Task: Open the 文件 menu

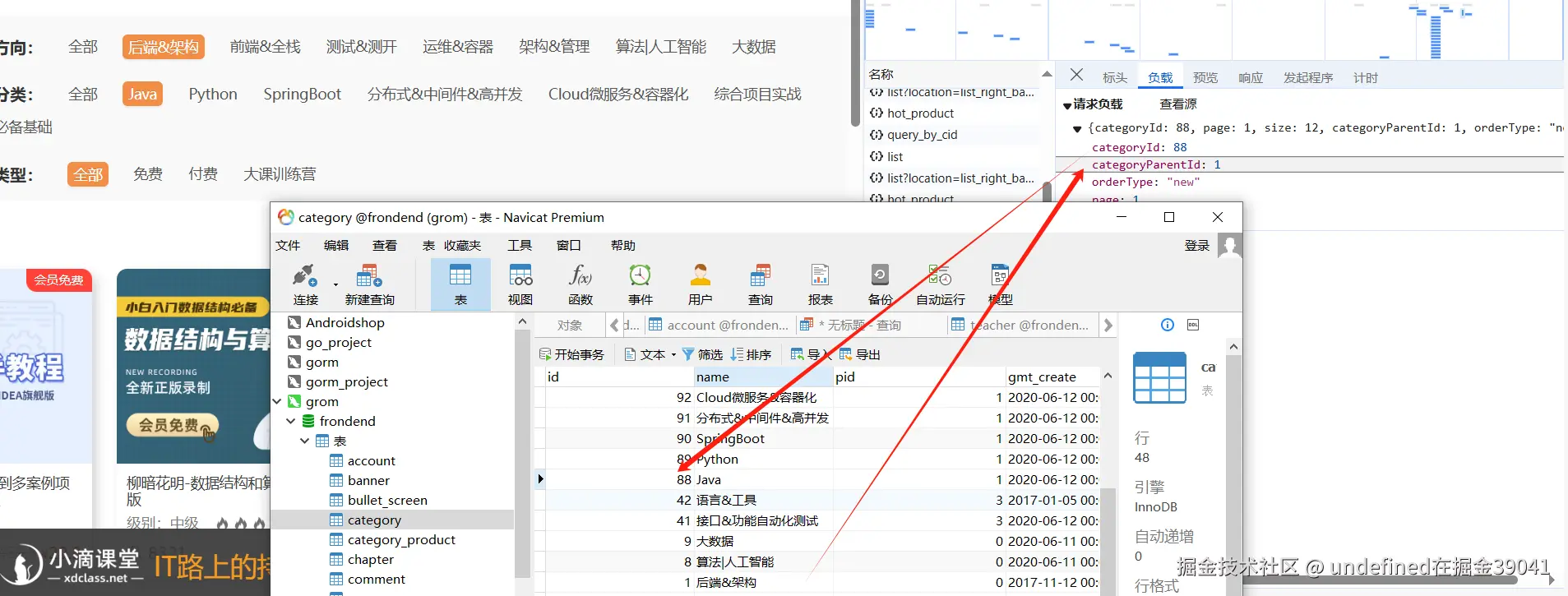Action: pyautogui.click(x=288, y=246)
